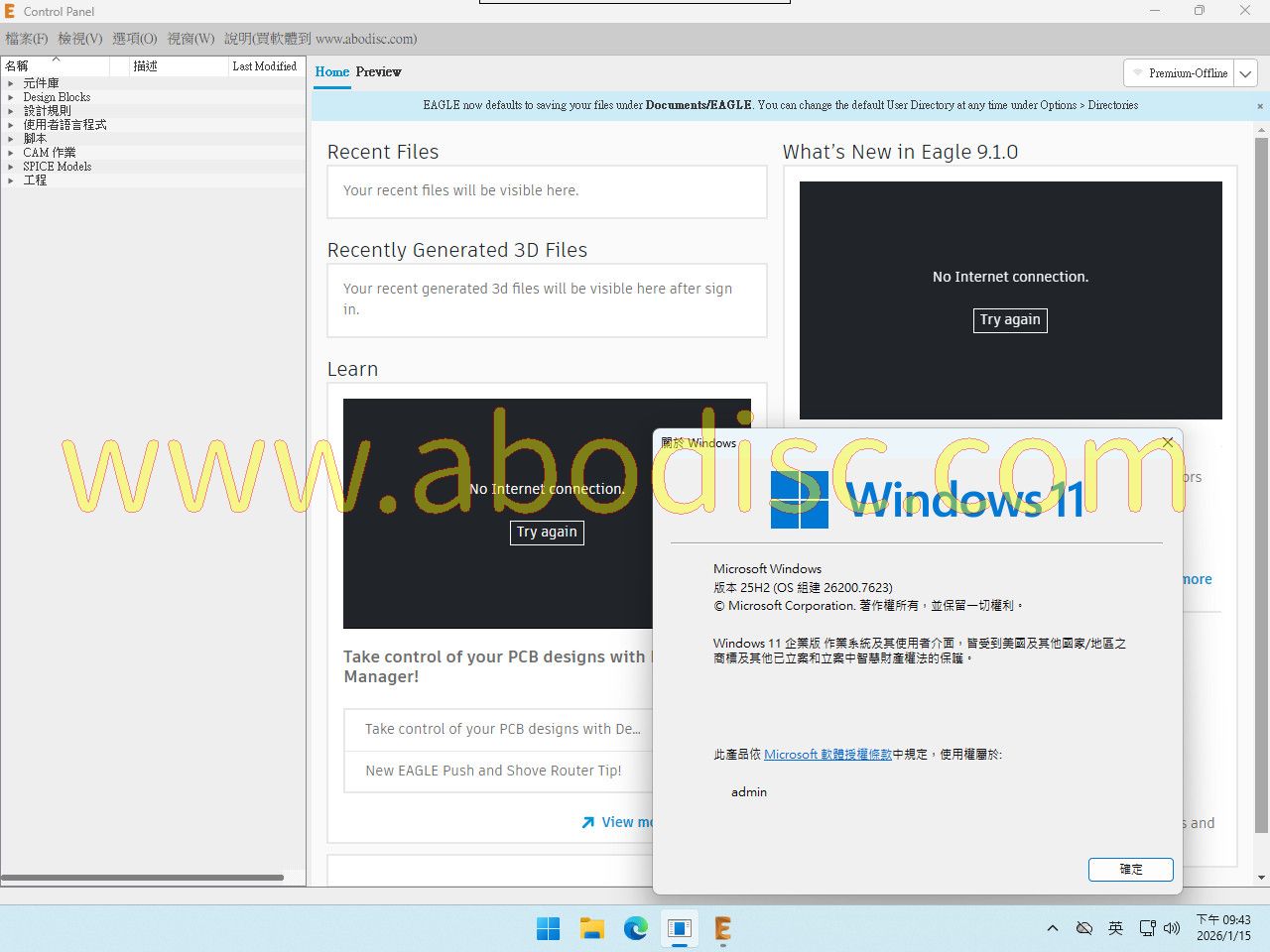Expand the Design Blocks tree node
Image resolution: width=1270 pixels, height=952 pixels.
point(11,97)
